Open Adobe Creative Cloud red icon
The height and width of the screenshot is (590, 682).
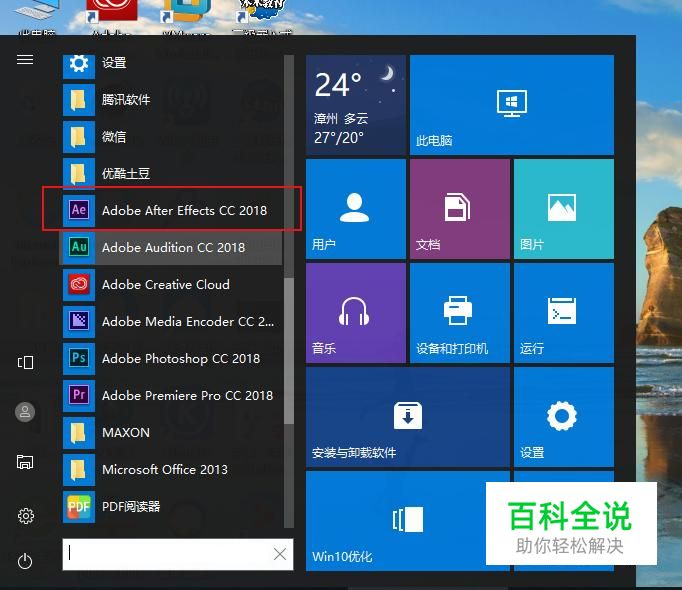click(x=79, y=284)
